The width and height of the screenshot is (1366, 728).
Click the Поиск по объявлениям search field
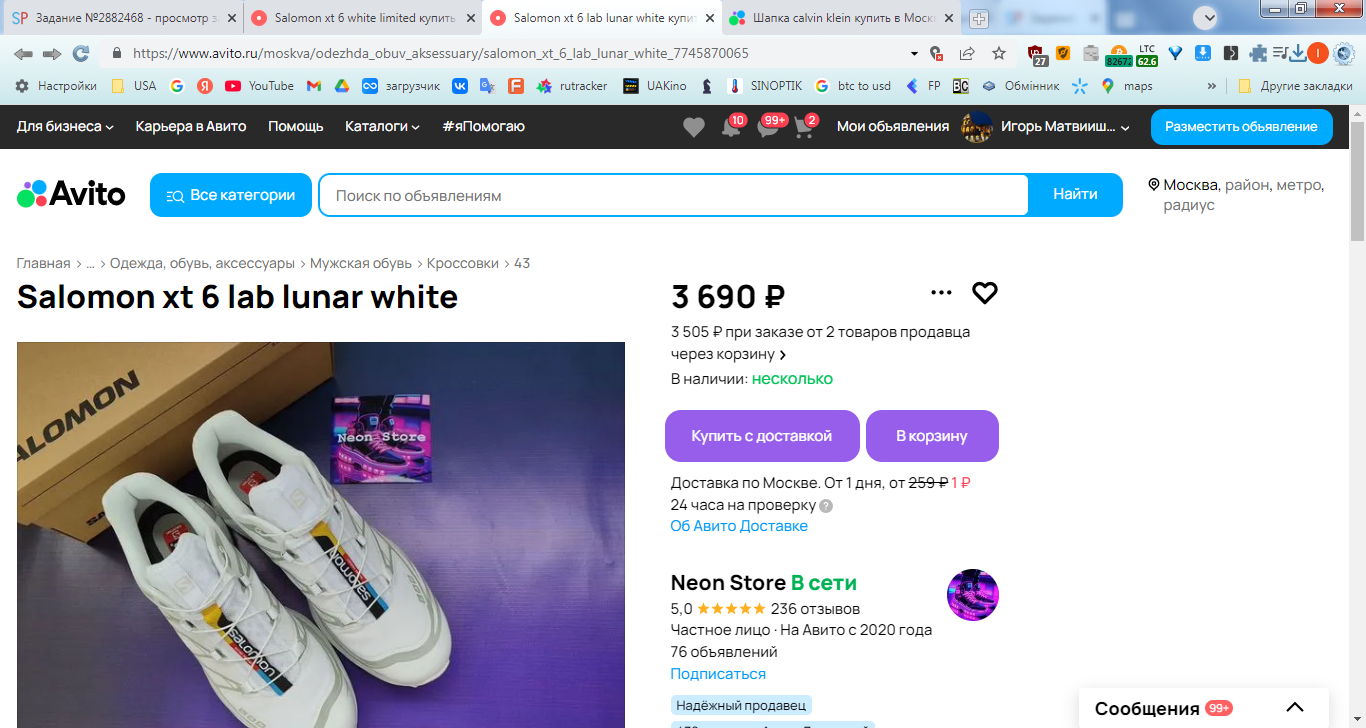(x=674, y=195)
